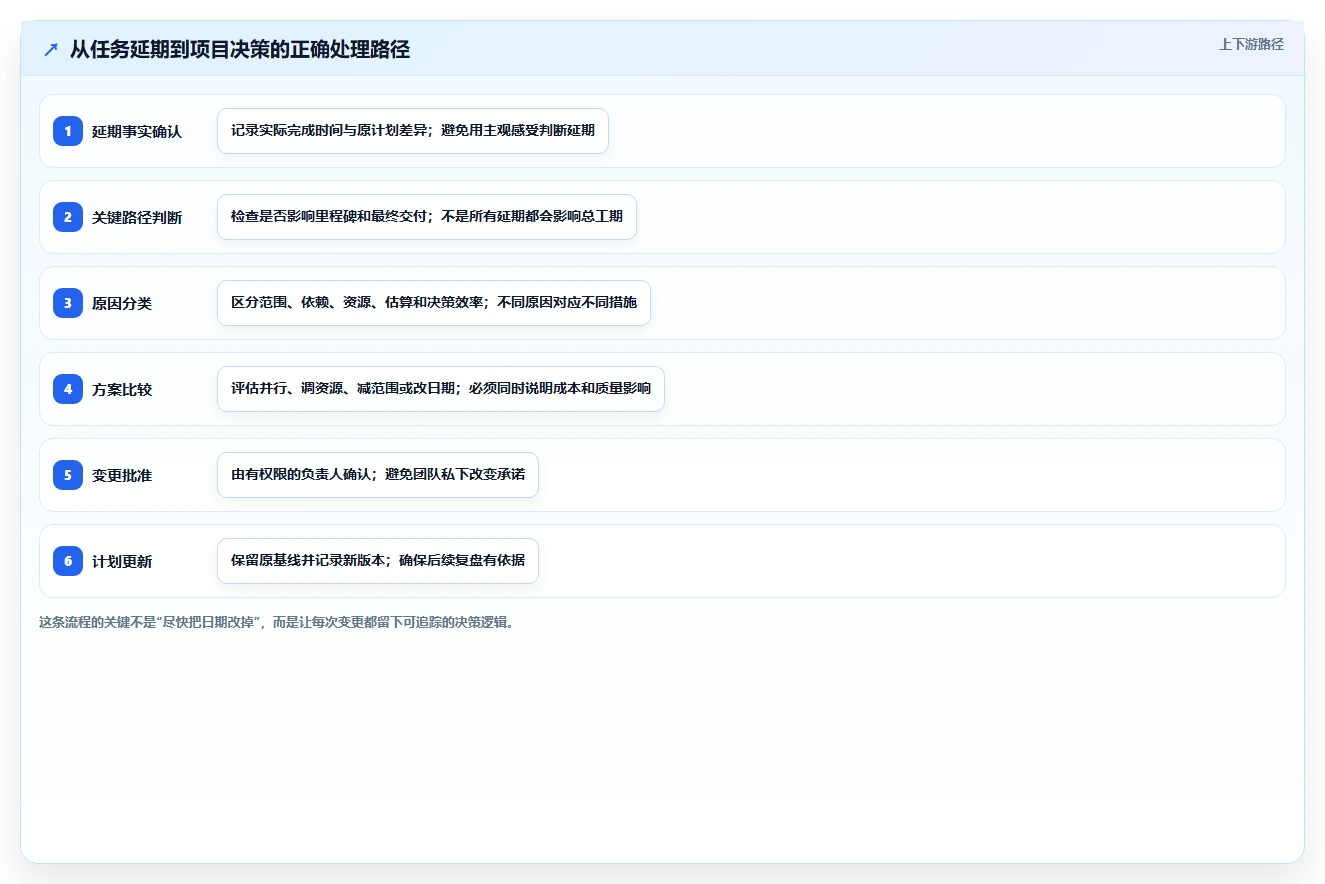Click the footnote starting 这条流程的关键不是

pyautogui.click(x=278, y=622)
